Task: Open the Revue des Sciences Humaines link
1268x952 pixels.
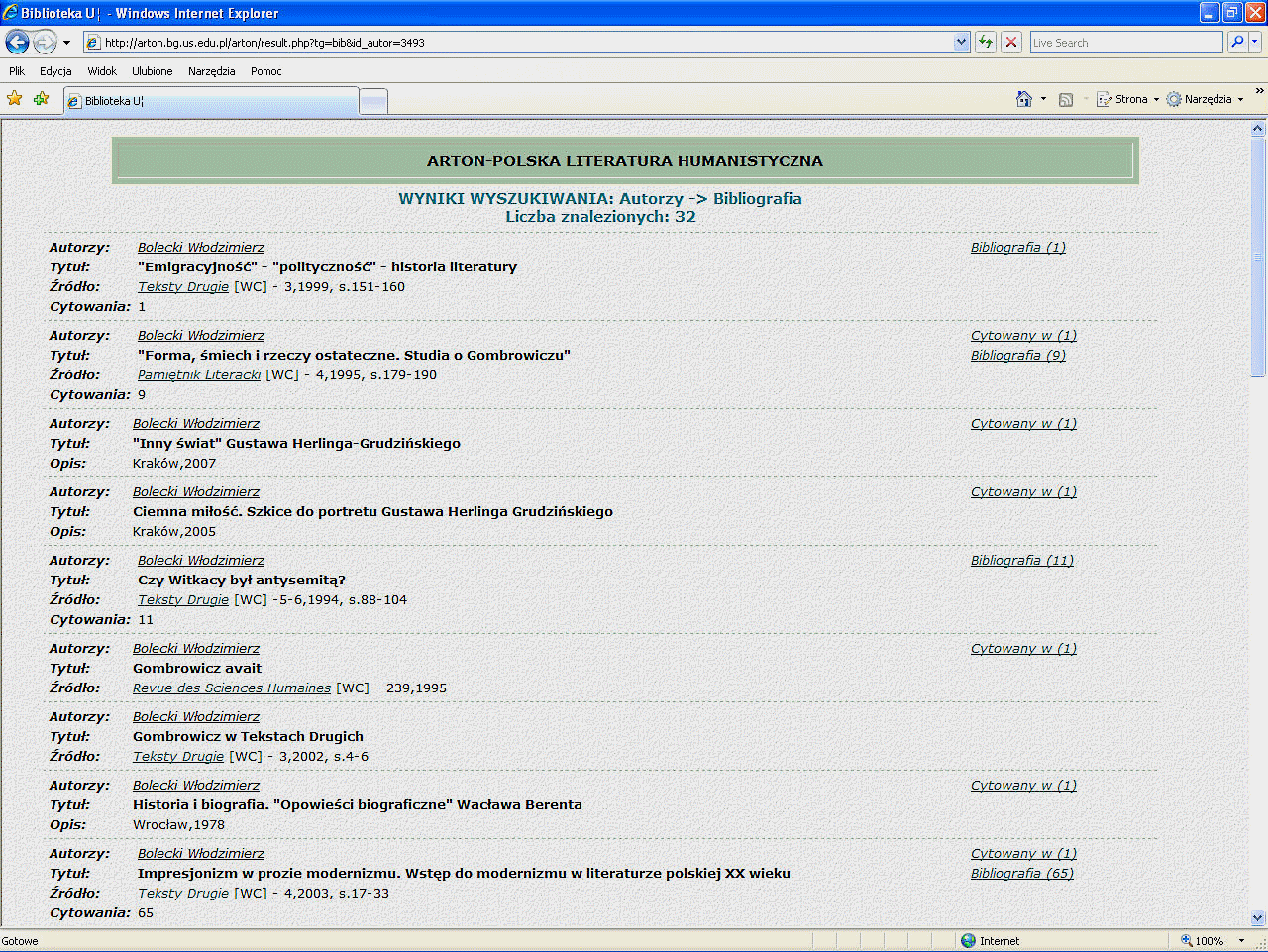Action: pyautogui.click(x=232, y=688)
